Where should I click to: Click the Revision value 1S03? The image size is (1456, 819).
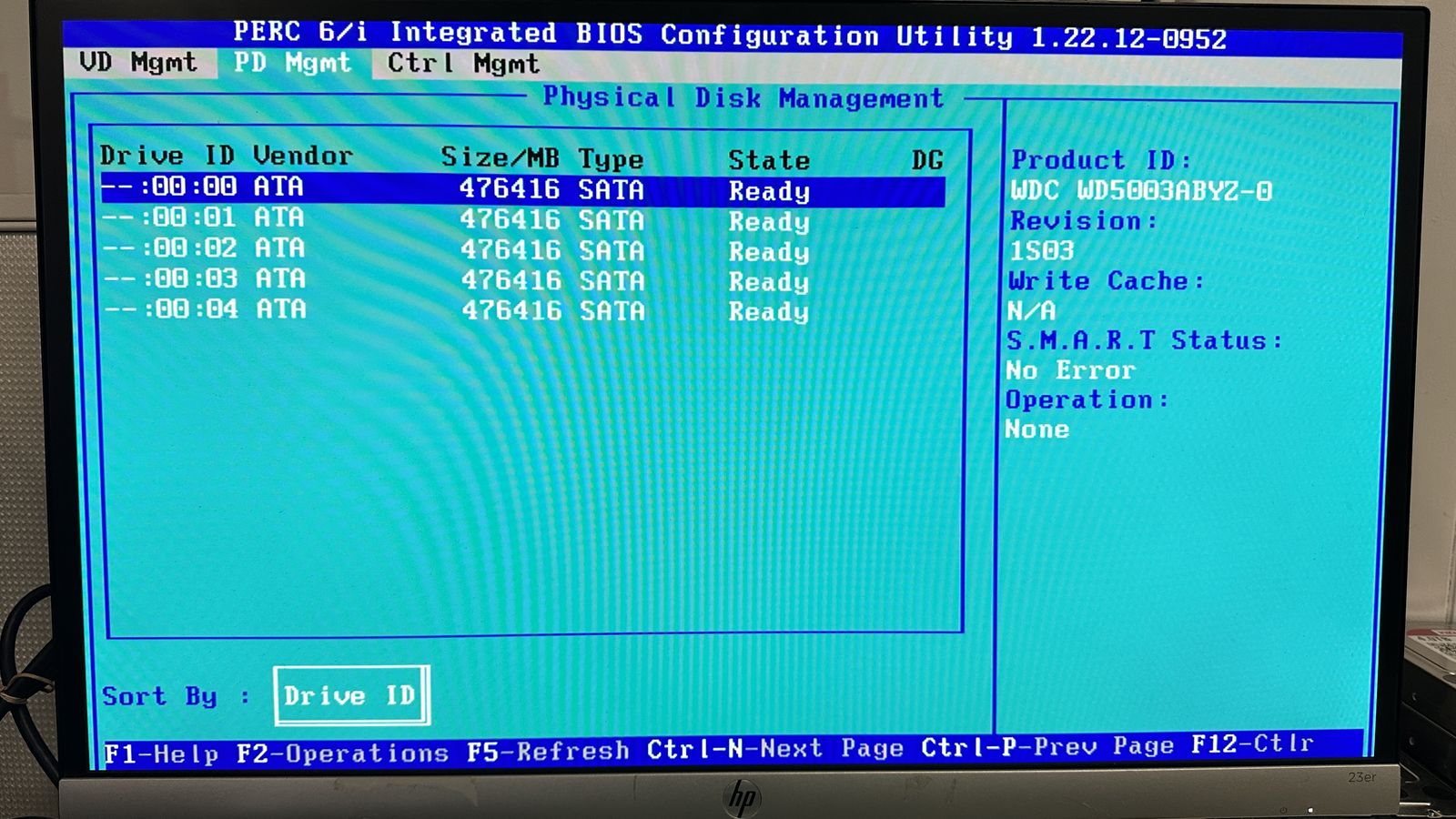(x=1042, y=250)
